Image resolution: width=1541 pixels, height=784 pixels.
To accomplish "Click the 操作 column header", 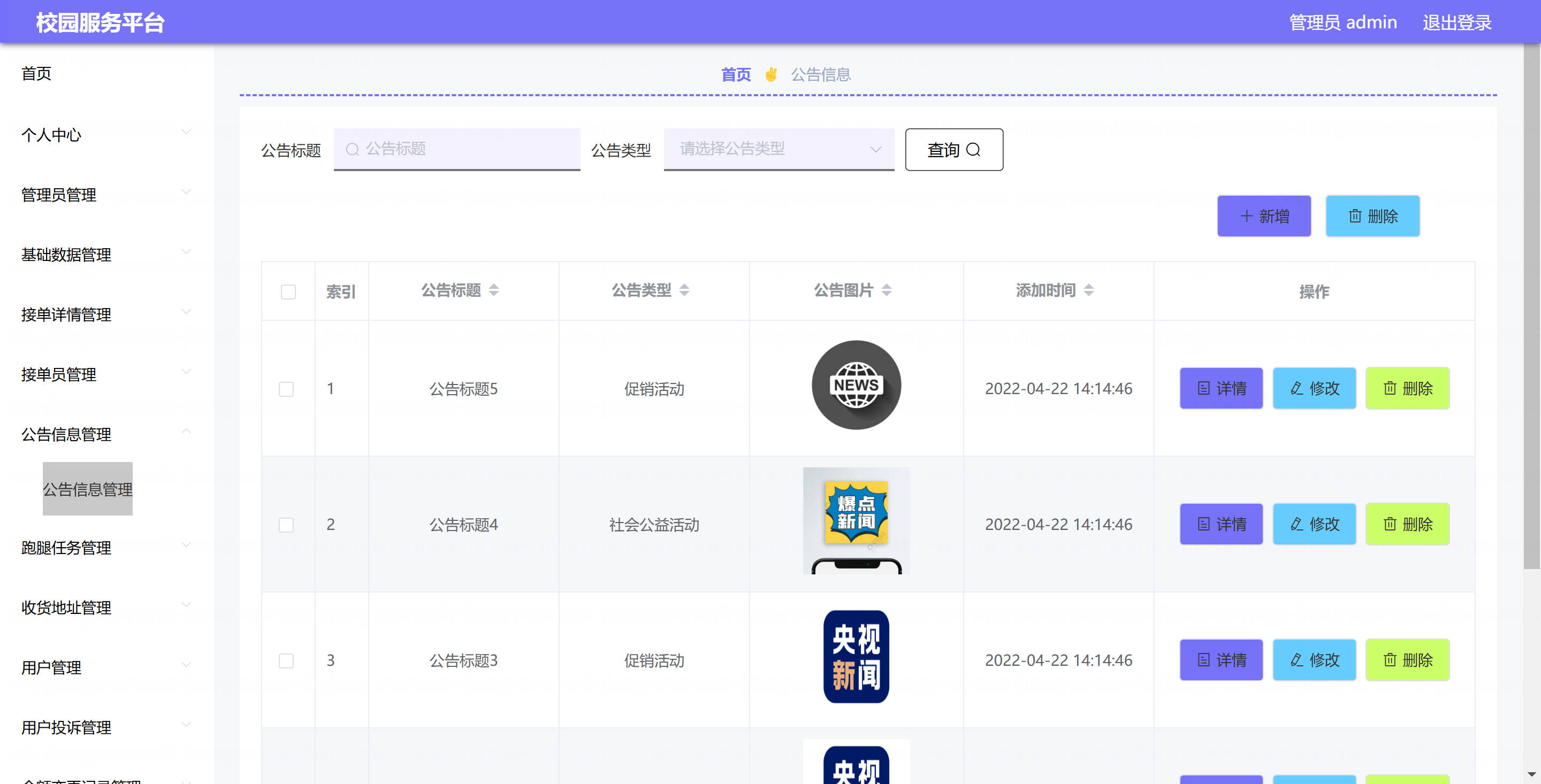I will coord(1314,291).
